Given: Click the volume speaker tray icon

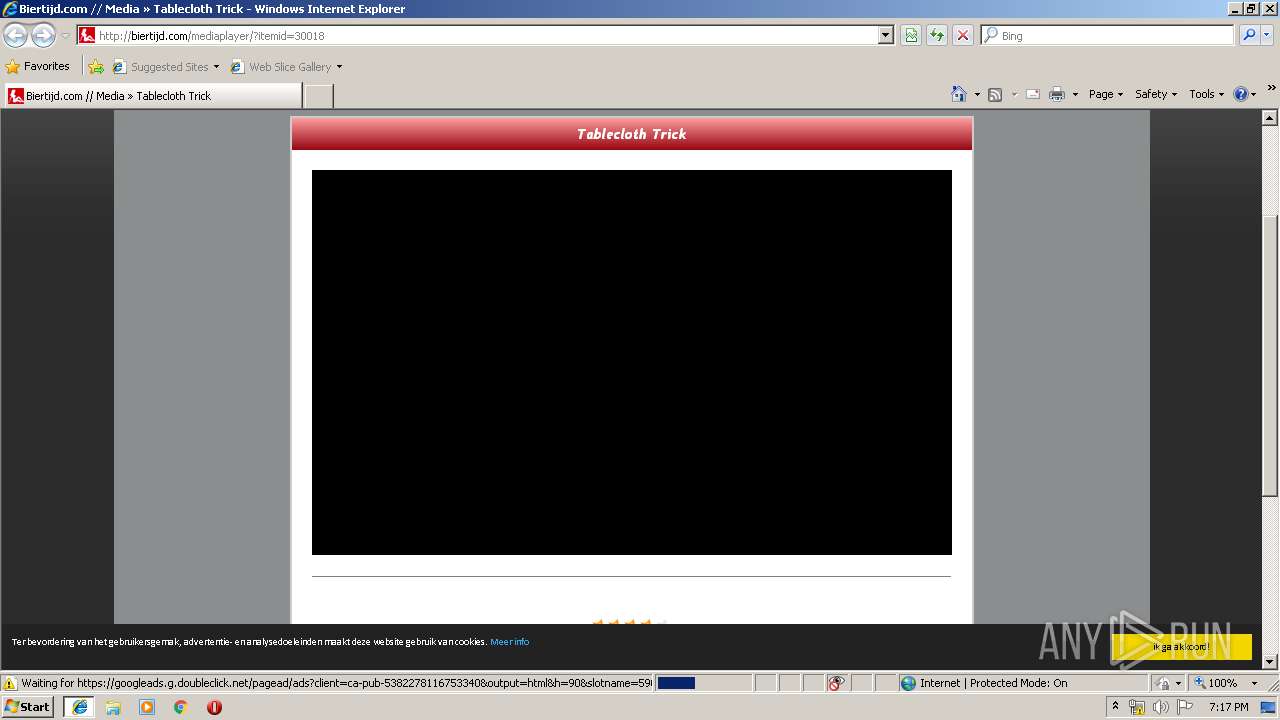Looking at the screenshot, I should click(1160, 707).
